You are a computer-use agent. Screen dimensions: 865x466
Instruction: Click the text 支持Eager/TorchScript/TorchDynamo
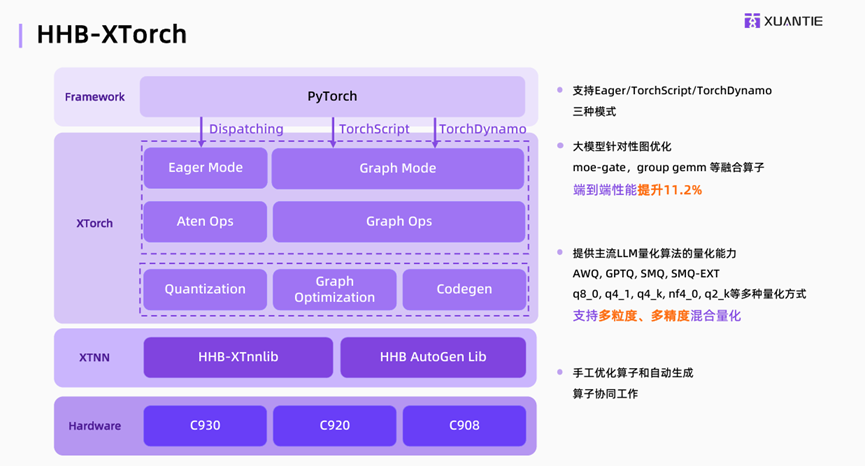point(672,90)
